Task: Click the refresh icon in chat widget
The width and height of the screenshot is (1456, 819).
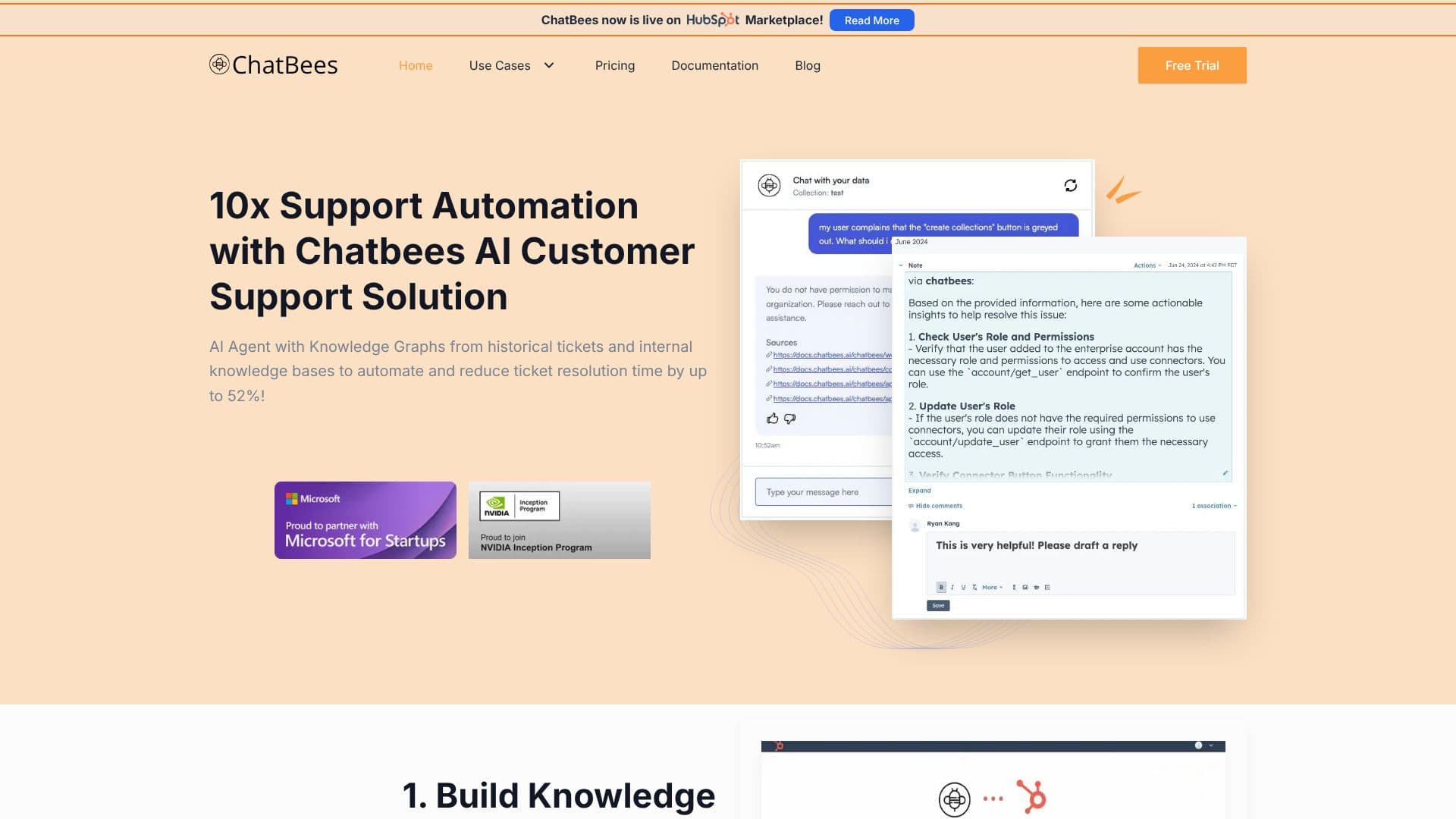Action: coord(1070,186)
